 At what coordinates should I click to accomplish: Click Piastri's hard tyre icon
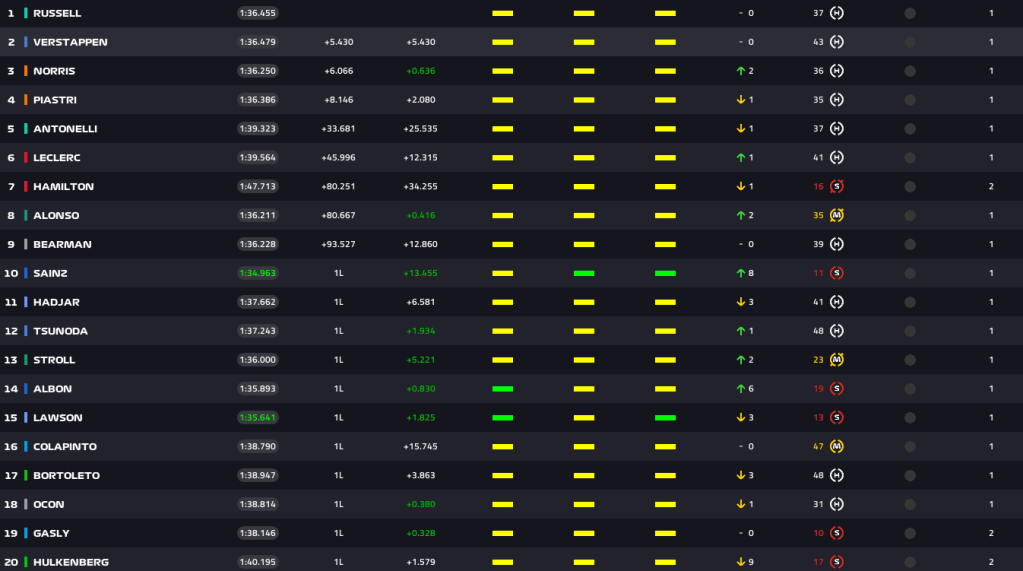836,100
